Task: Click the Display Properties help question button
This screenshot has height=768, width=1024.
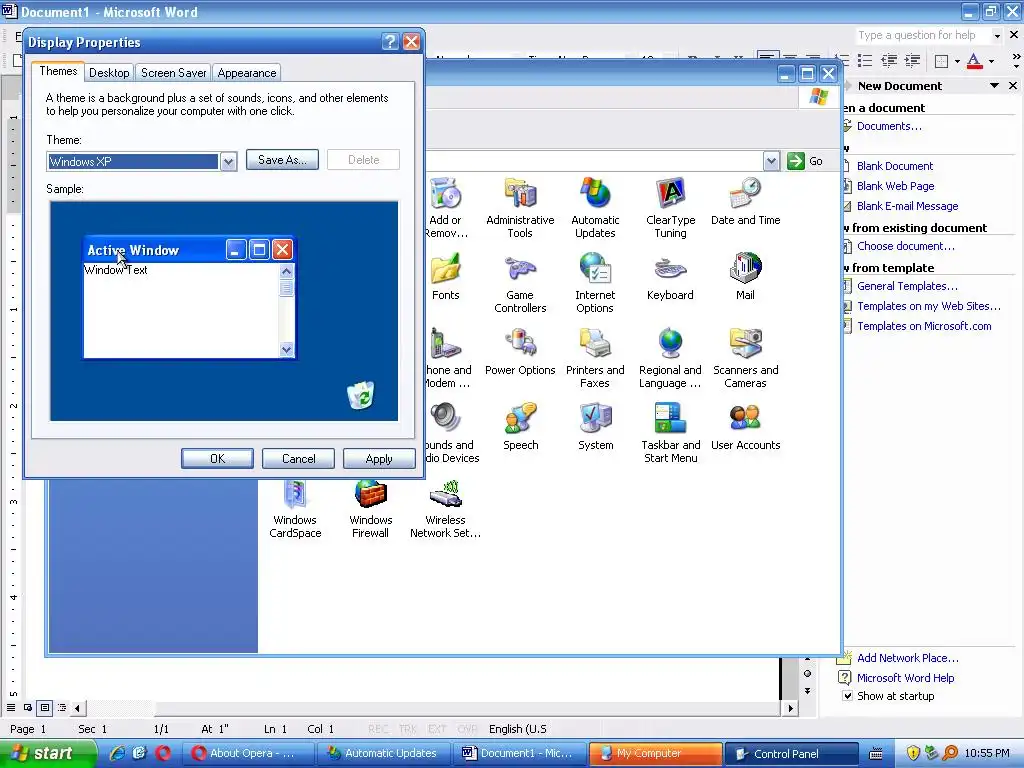Action: (x=390, y=42)
